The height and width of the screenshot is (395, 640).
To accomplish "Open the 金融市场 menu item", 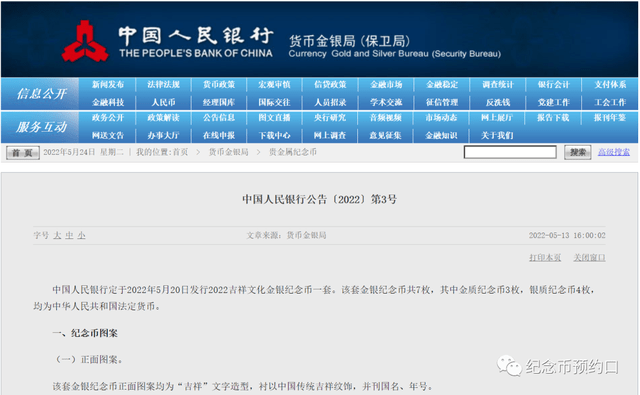I will [386, 84].
